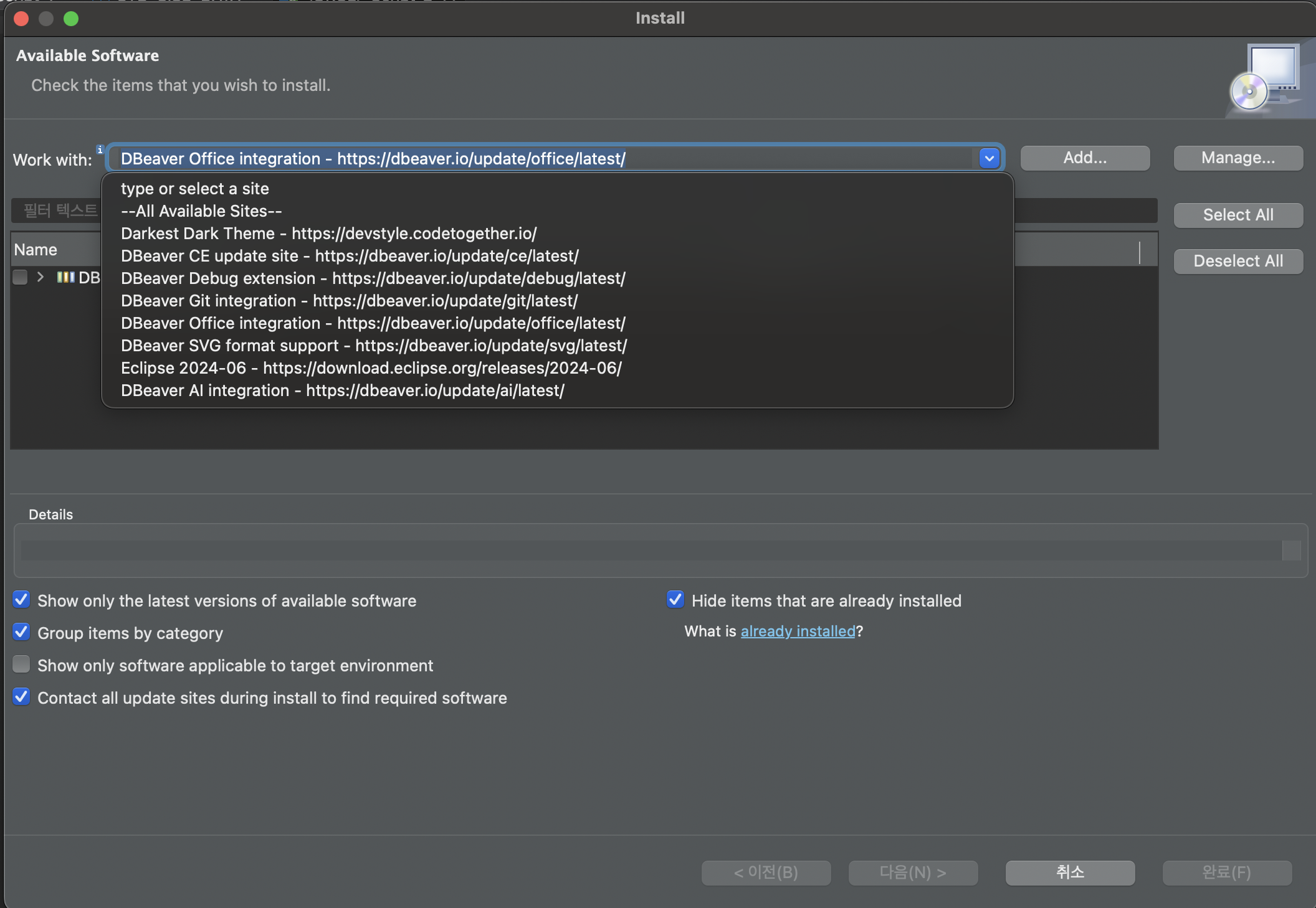The width and height of the screenshot is (1316, 908).
Task: Choose Eclipse 2024-06 update site entry
Action: [x=371, y=368]
